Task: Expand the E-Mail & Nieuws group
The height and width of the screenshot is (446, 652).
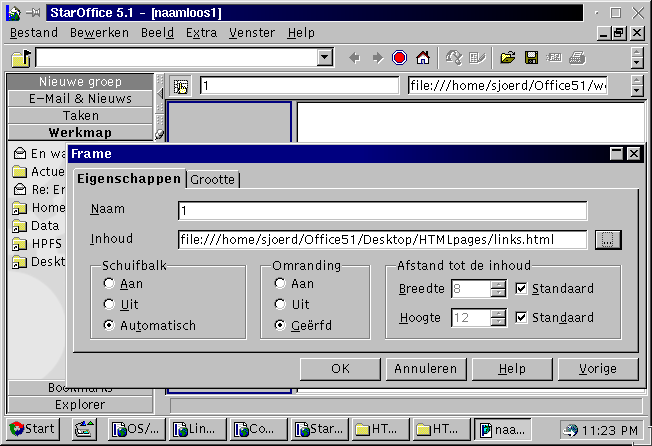Action: [x=80, y=99]
